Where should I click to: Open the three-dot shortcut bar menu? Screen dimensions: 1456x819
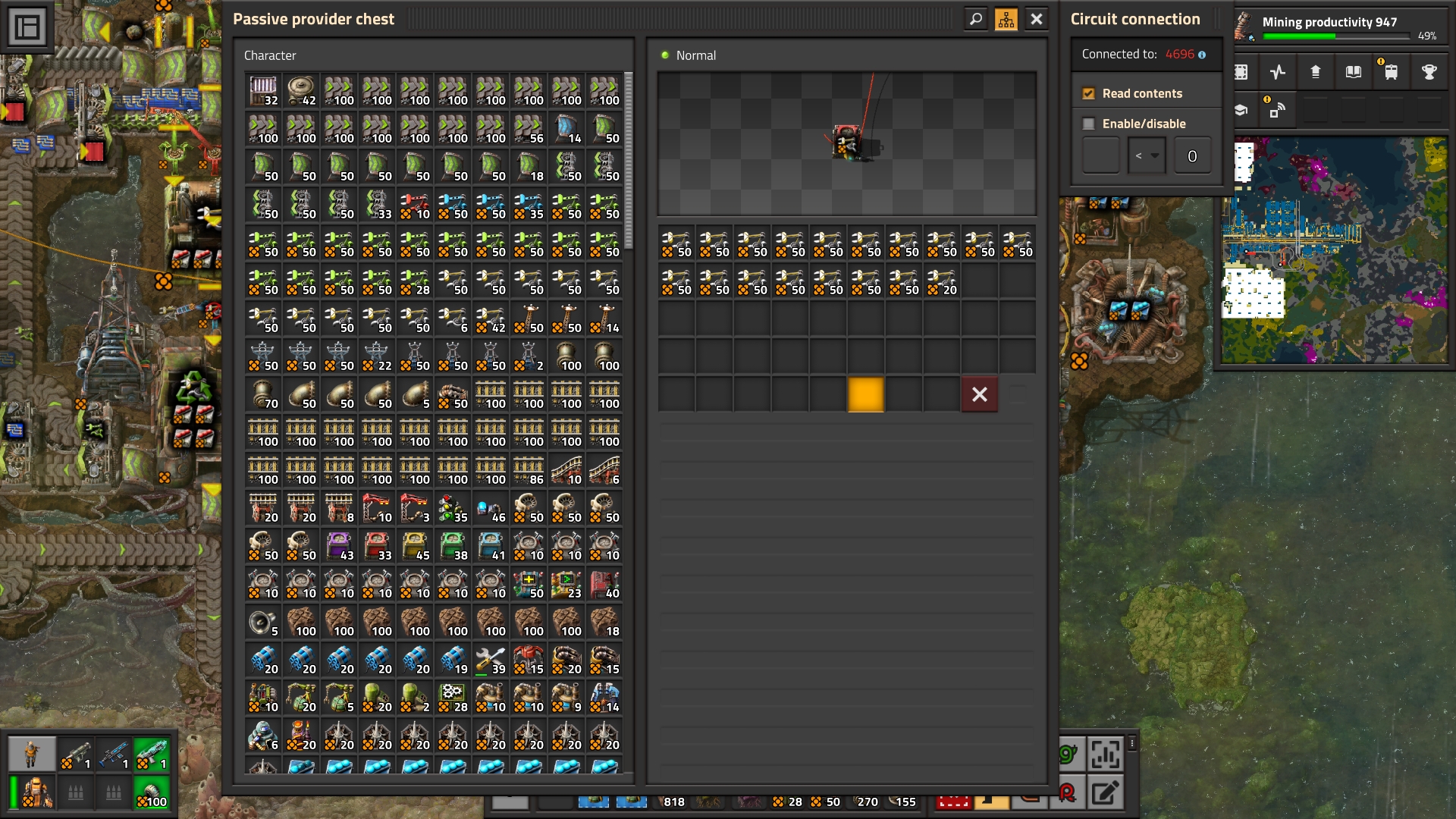point(1132,744)
